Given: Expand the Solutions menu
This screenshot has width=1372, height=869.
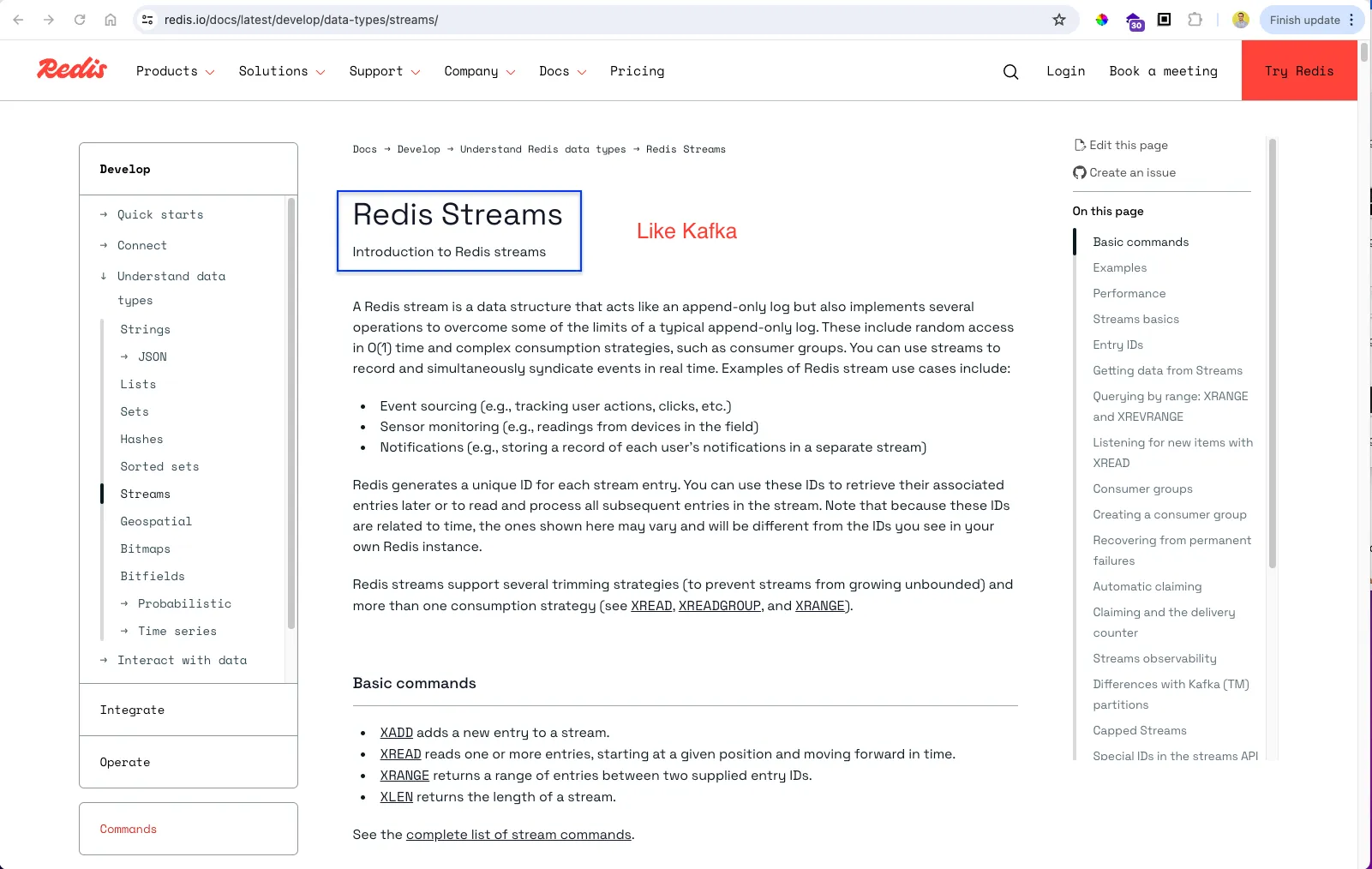Looking at the screenshot, I should click(x=282, y=71).
